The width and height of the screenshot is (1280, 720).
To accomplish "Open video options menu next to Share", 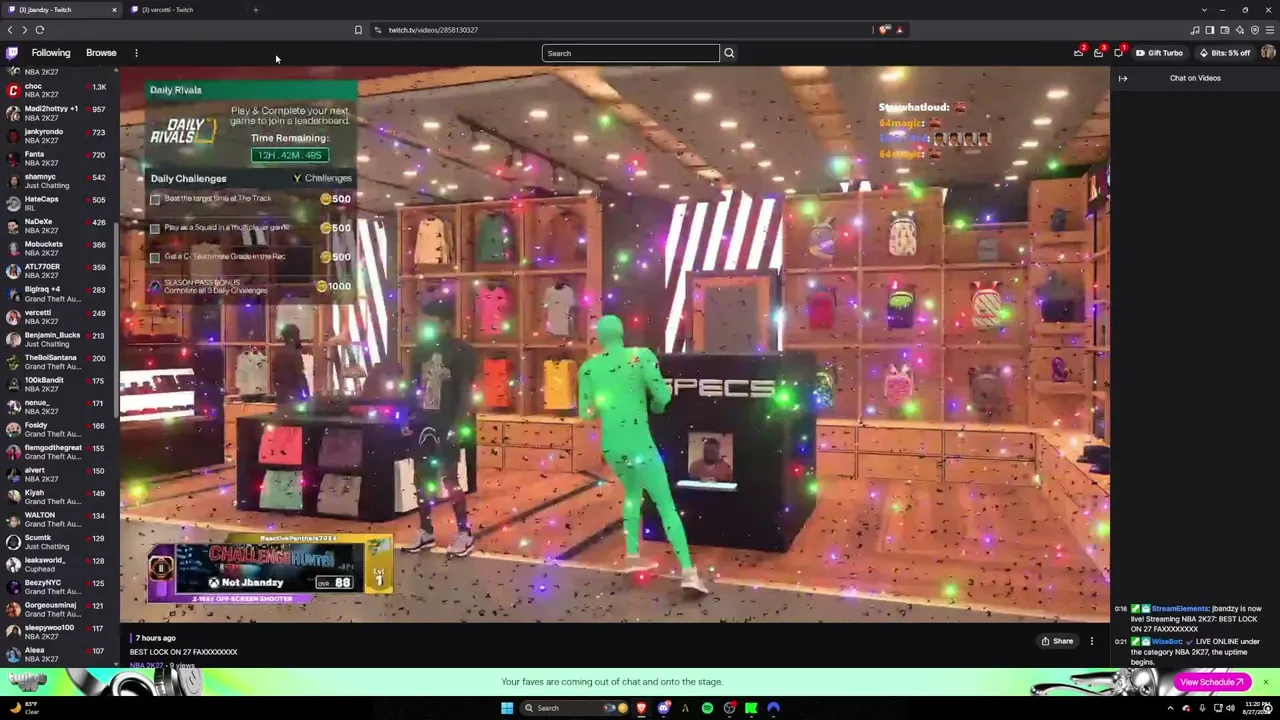I will click(x=1092, y=641).
